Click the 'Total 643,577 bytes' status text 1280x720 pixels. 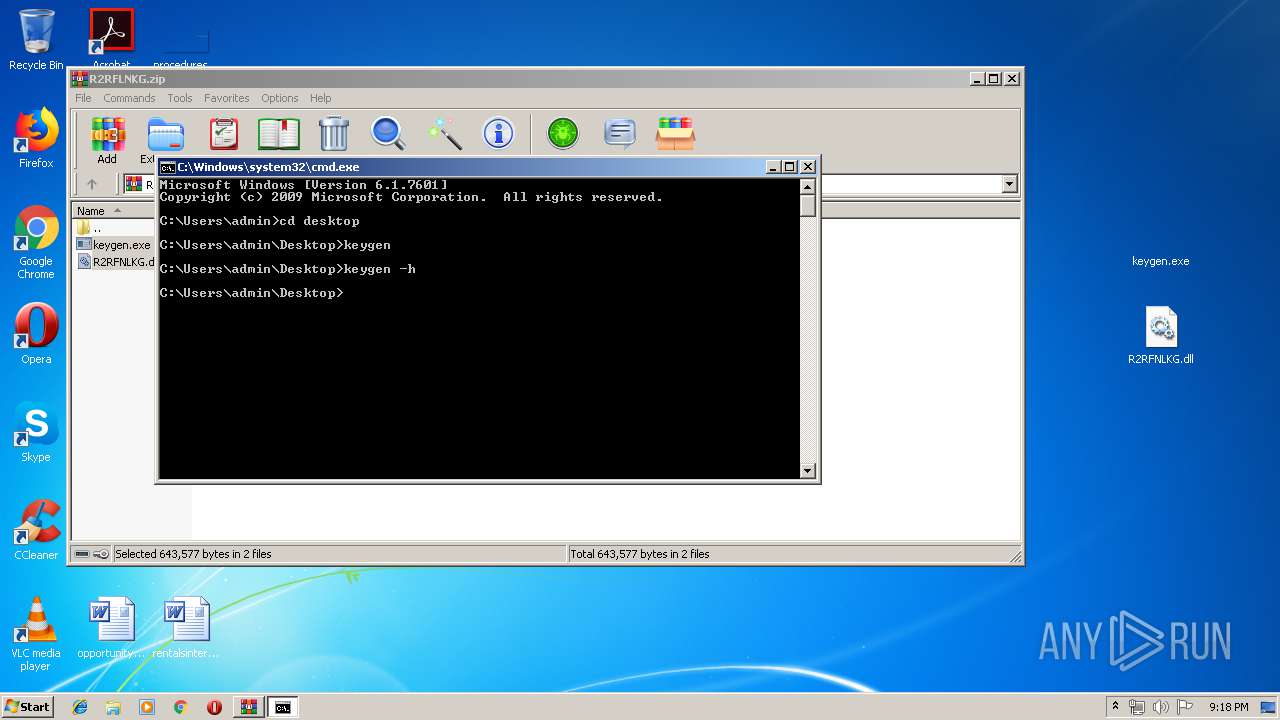[x=640, y=554]
